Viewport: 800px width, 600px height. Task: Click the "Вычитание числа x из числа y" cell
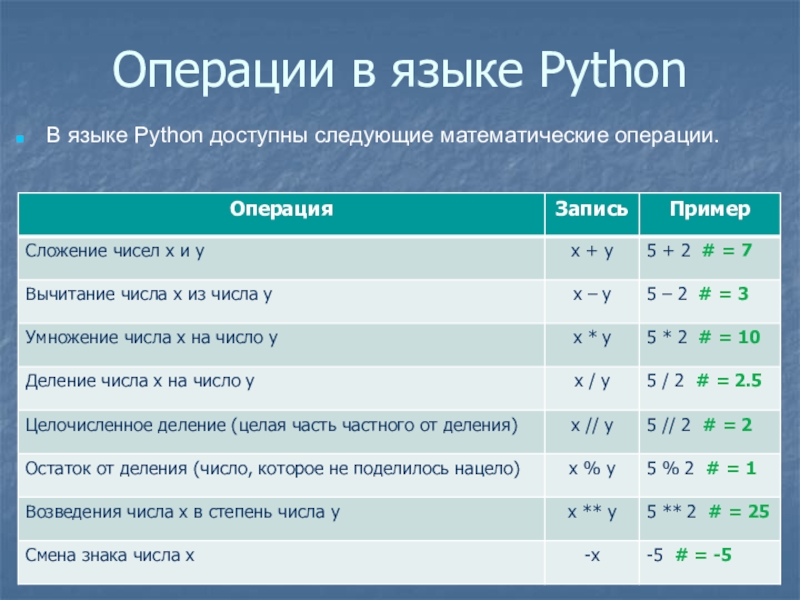pos(149,294)
